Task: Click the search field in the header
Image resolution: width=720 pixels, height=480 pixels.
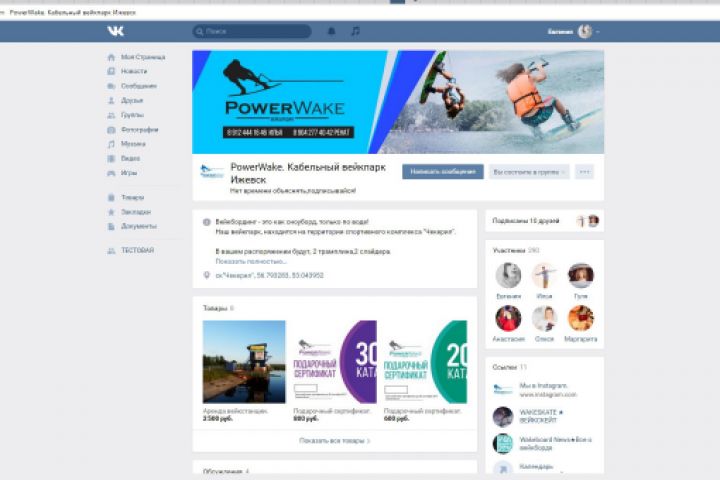Action: click(x=252, y=31)
